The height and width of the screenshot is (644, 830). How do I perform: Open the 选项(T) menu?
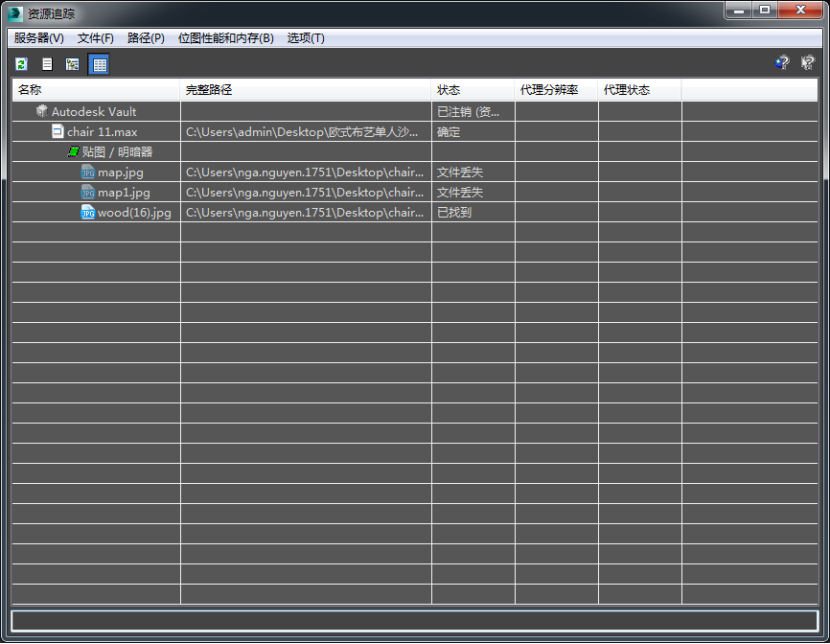305,38
